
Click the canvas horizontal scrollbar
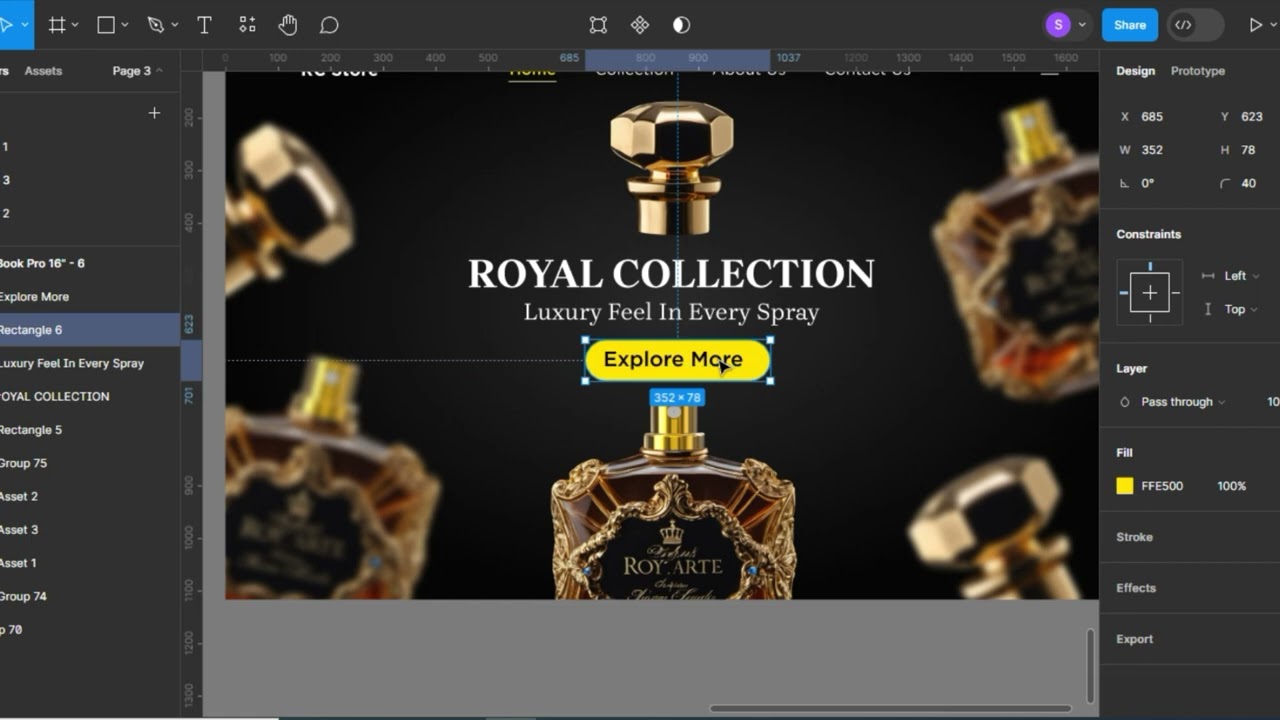(890, 709)
